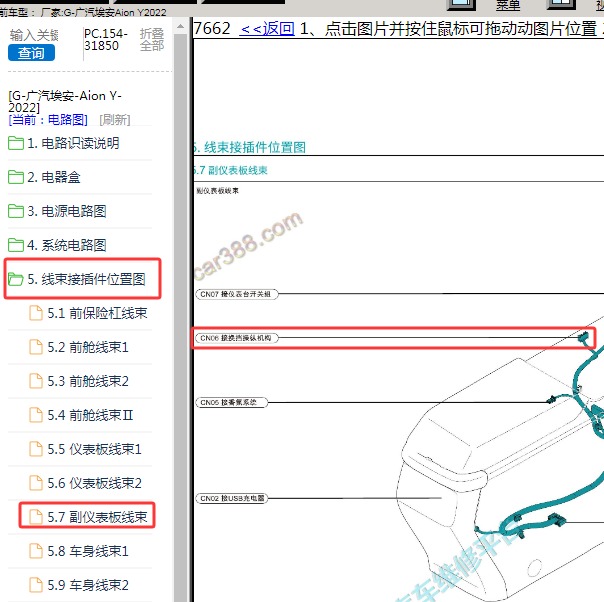This screenshot has width=604, height=602.
Task: Click document icon beside 5.8 车身线束1
Action: [x=36, y=551]
